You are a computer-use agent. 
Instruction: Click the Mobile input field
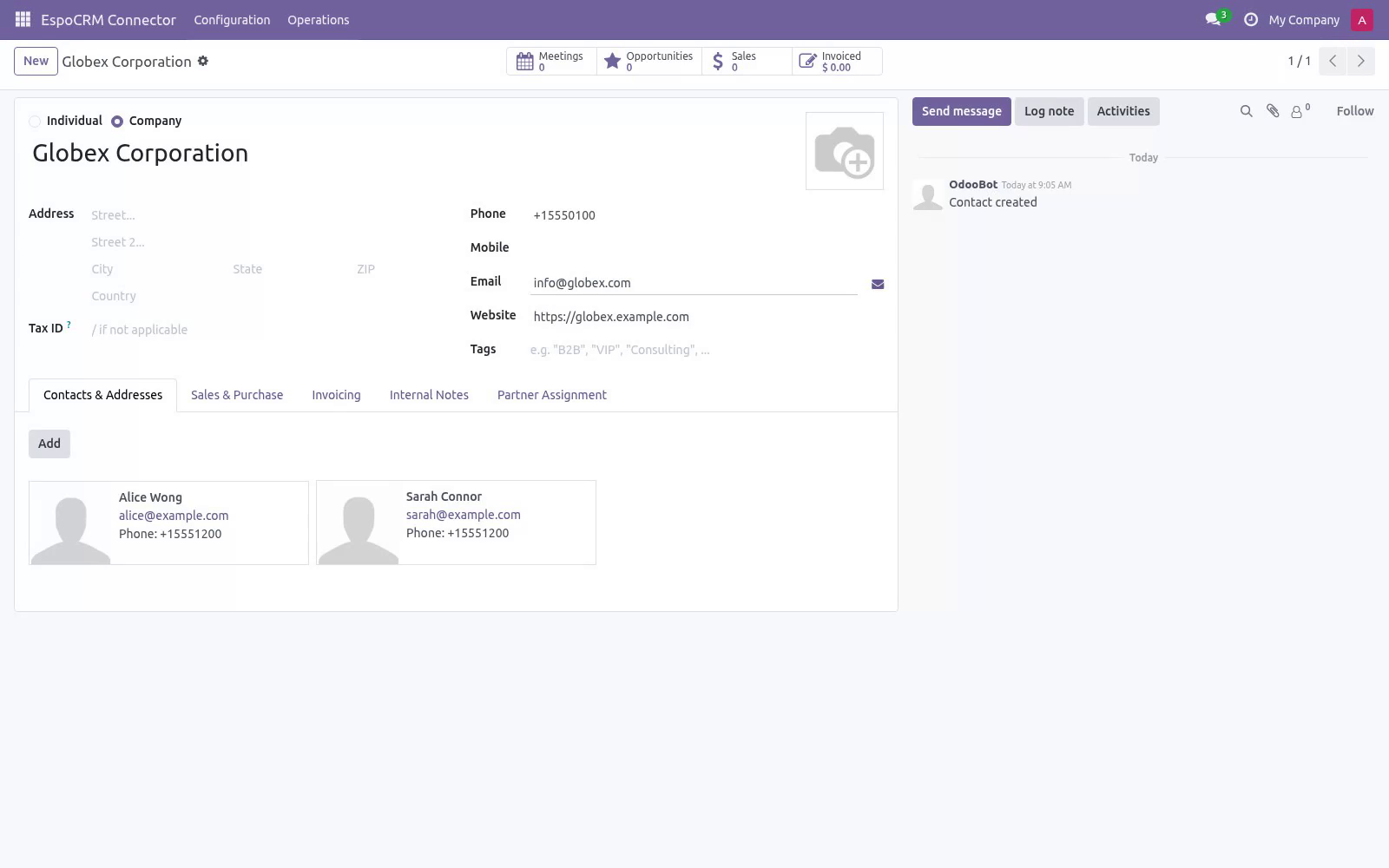(x=707, y=248)
